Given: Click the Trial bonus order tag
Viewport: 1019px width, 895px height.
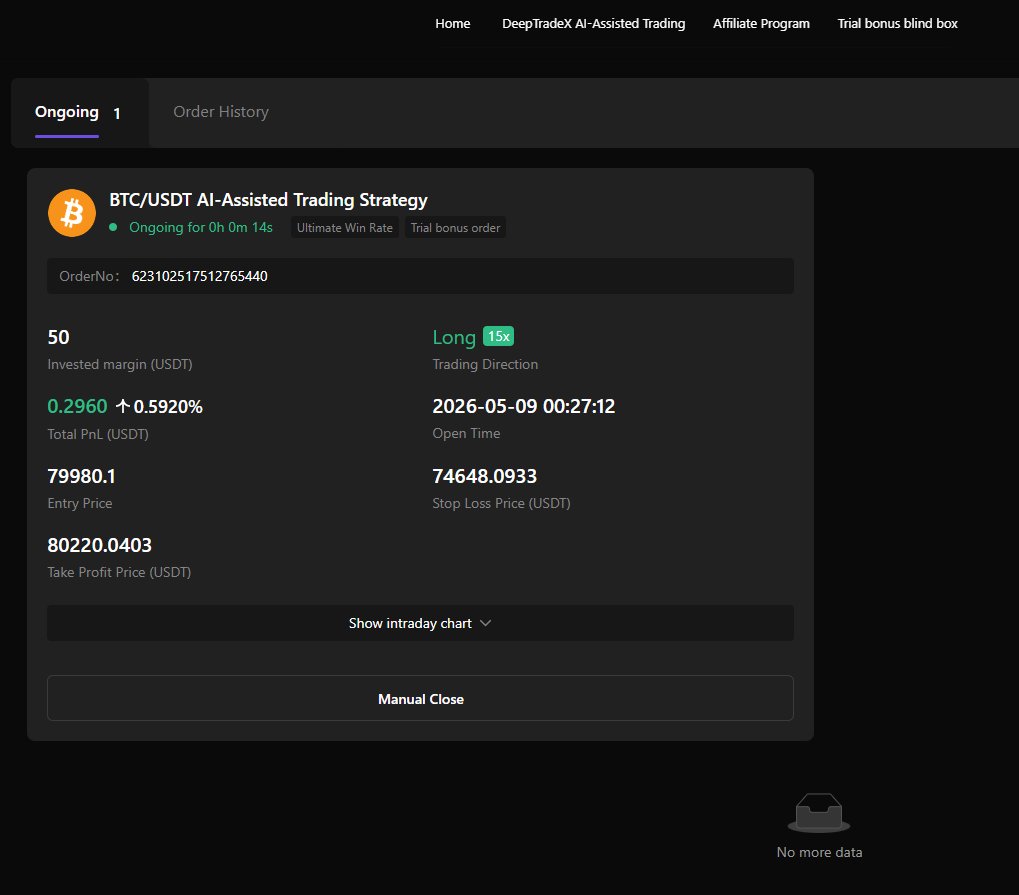Looking at the screenshot, I should click(x=455, y=227).
